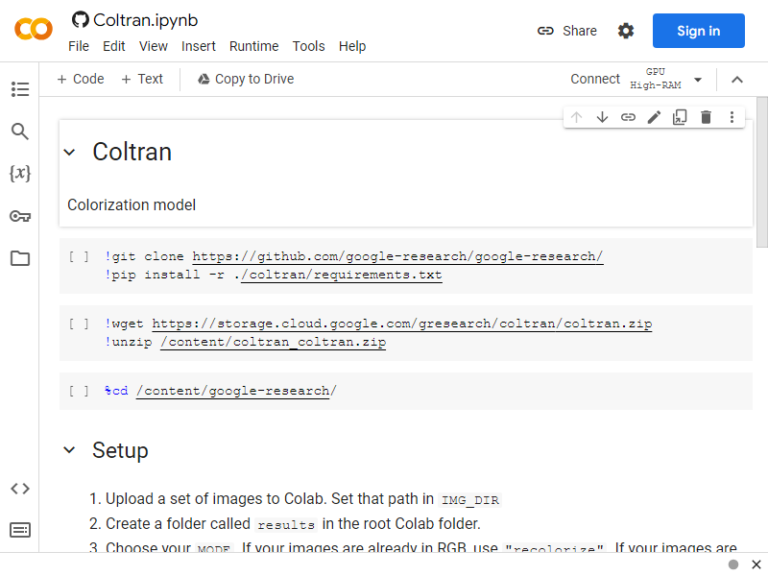Open the Variables {x} panel
This screenshot has width=768, height=576.
click(x=20, y=173)
